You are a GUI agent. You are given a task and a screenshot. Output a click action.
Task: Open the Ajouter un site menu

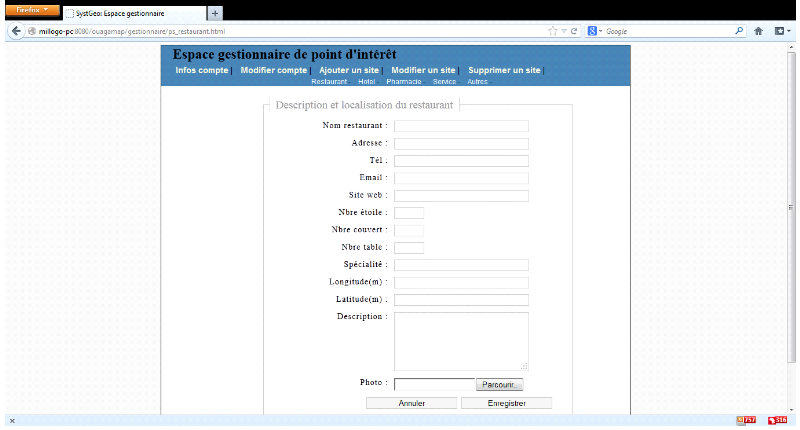click(349, 70)
